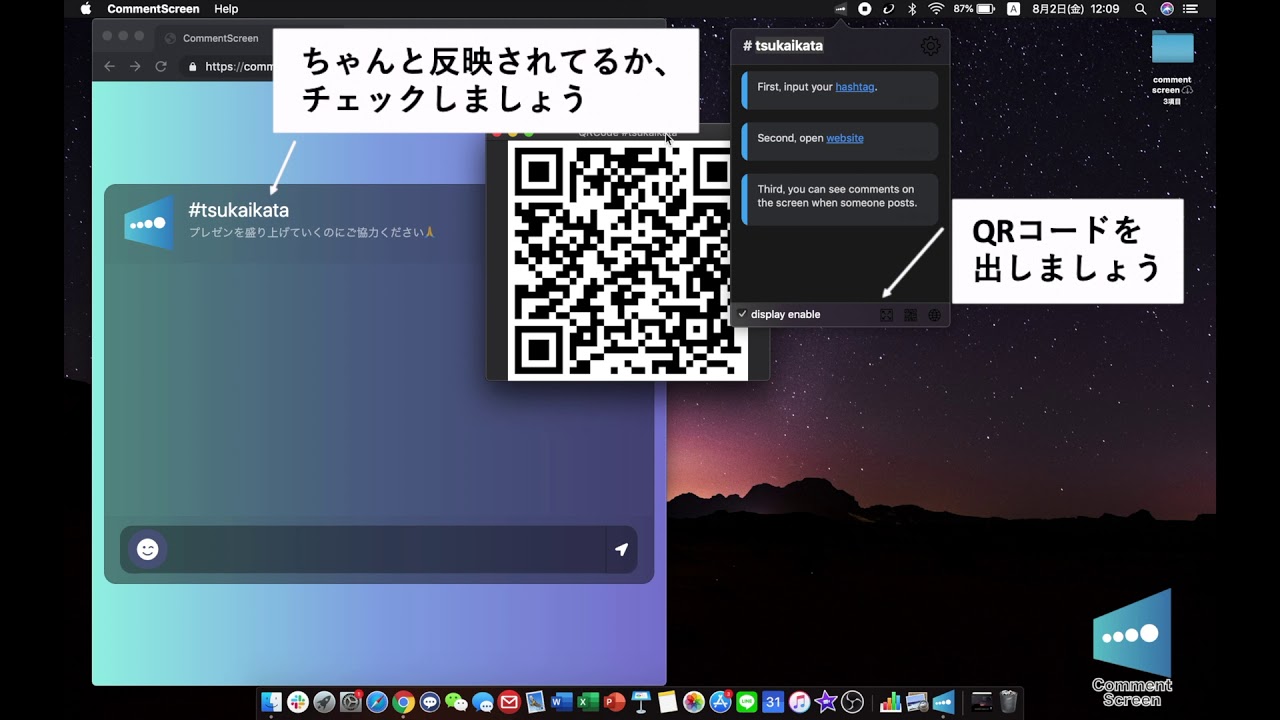Open App Store from the Dock
This screenshot has width=1280, height=720.
720,702
